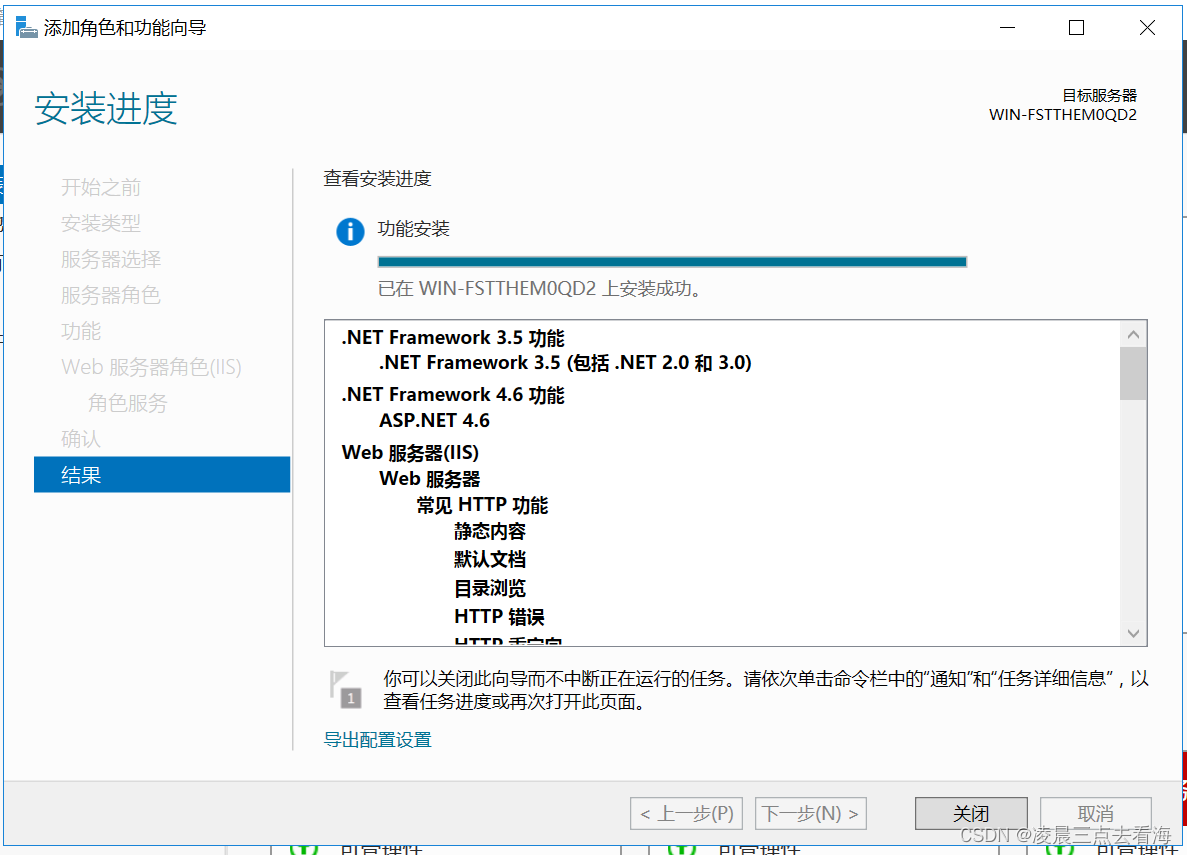1187x855 pixels.
Task: Select the 确认 step in sidebar
Action: coord(81,439)
